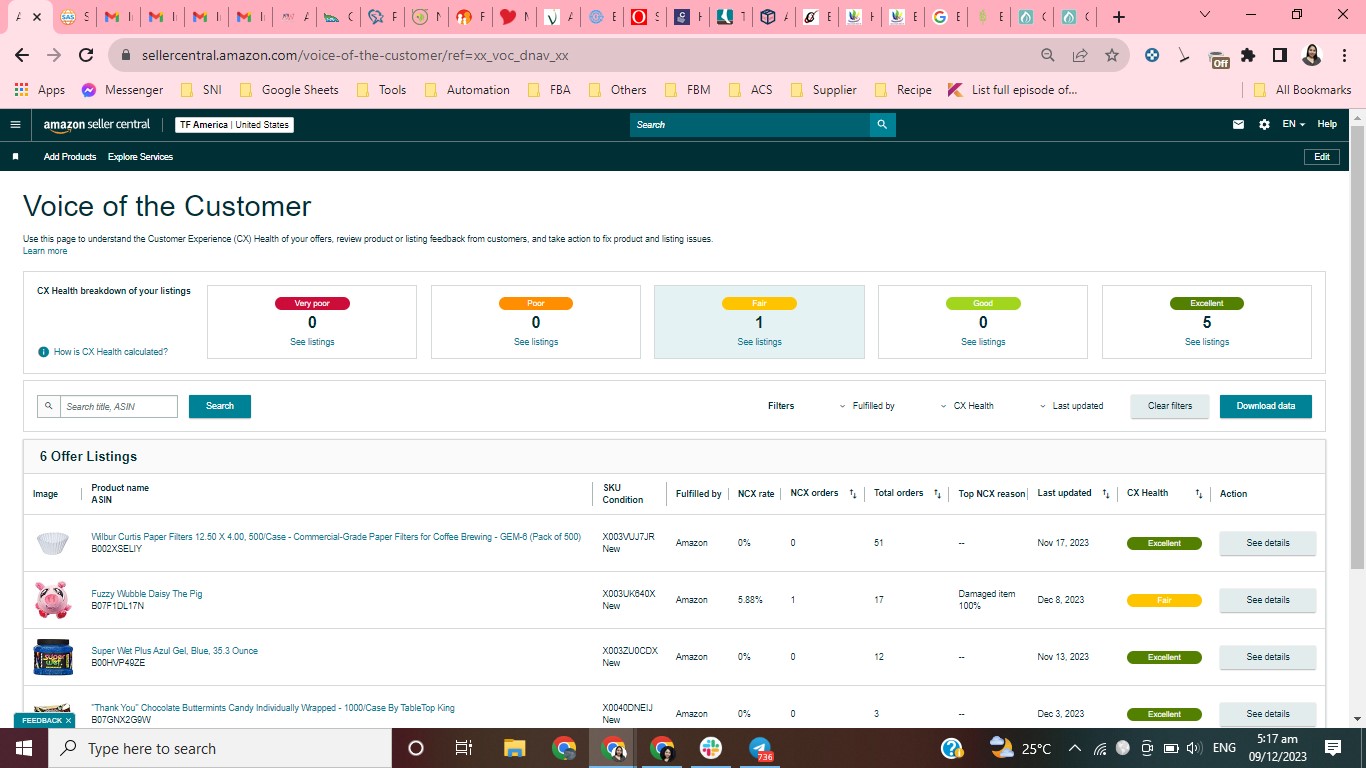Open the Seller Central hamburger menu
Screen dimensions: 1366x768
click(15, 125)
